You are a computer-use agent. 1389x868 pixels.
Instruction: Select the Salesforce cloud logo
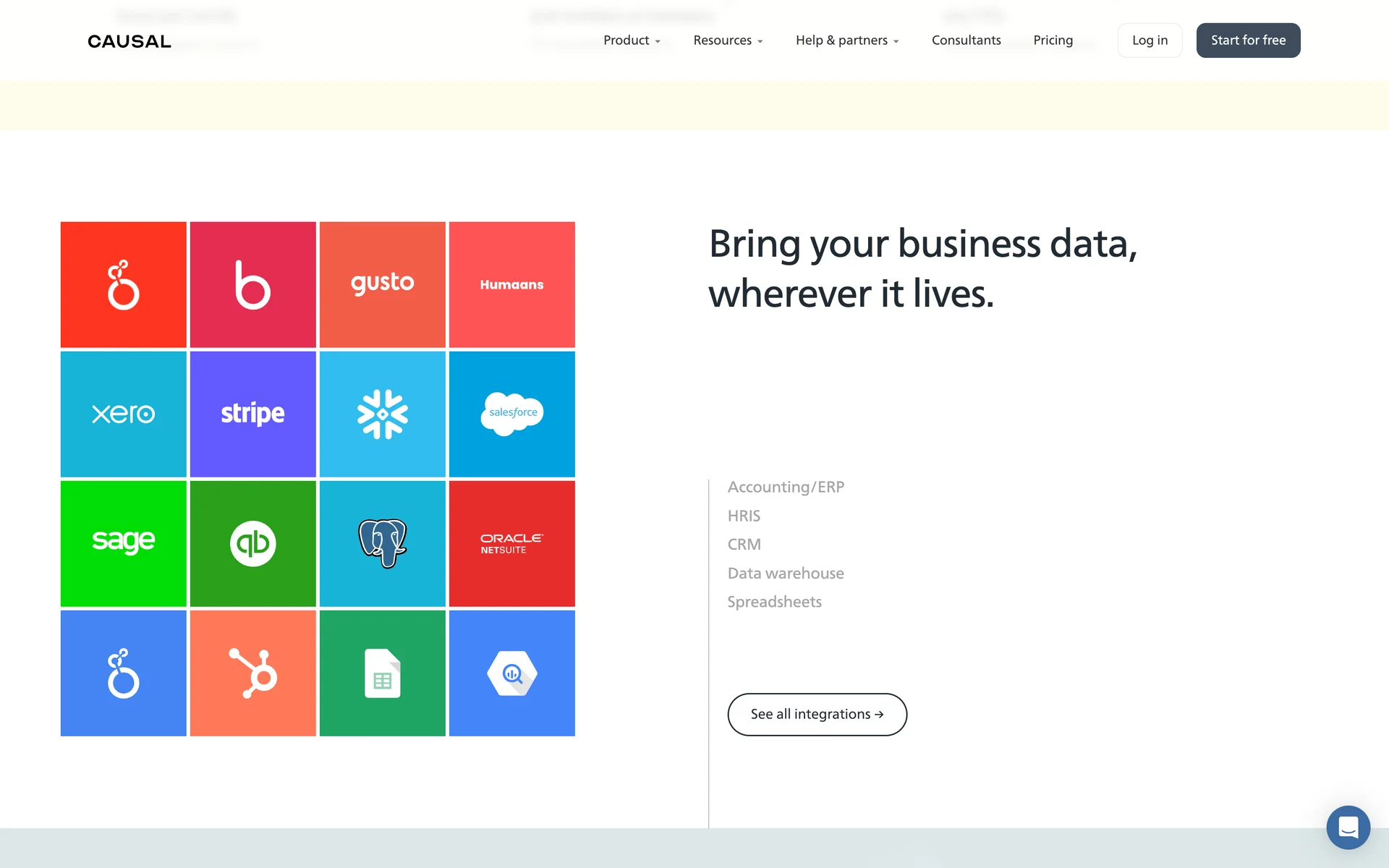tap(511, 414)
